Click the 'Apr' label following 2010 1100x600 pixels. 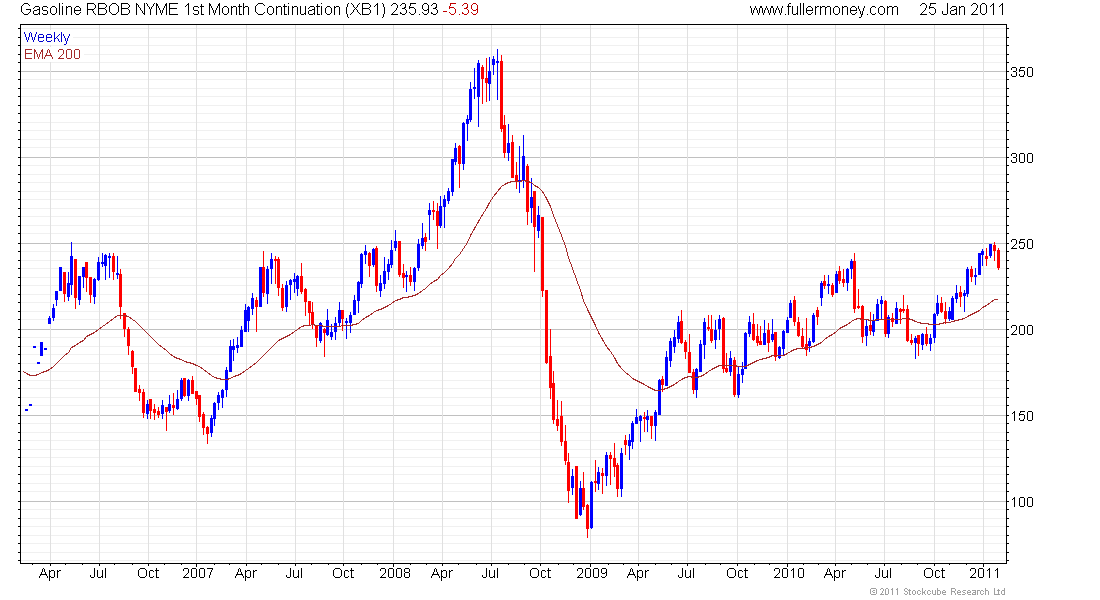pyautogui.click(x=835, y=573)
